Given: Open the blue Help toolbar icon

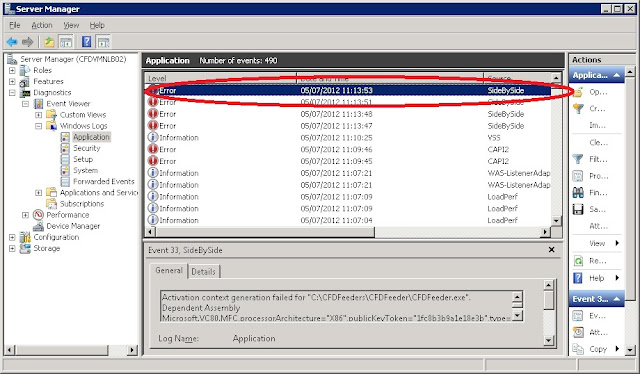Looking at the screenshot, I should coord(87,42).
